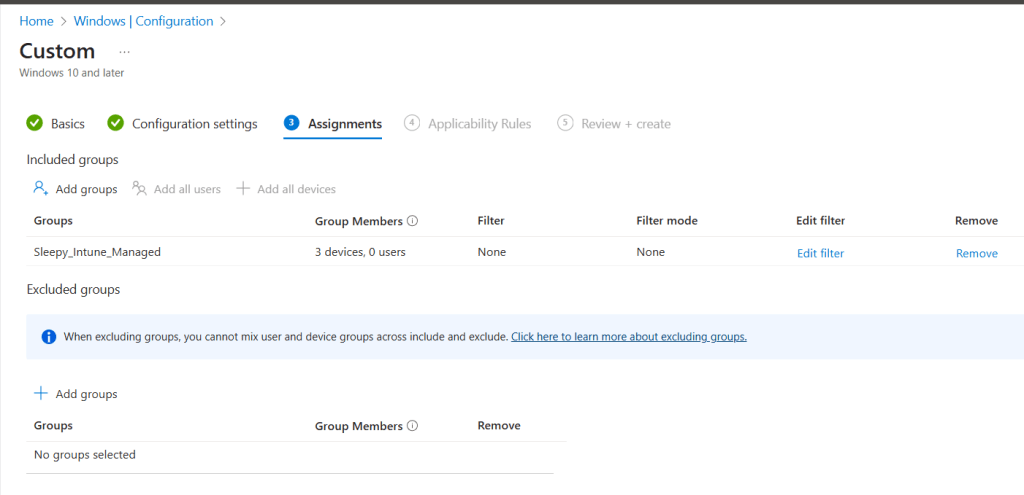The image size is (1024, 495).
Task: Click the Basics green checkmark icon
Action: pos(35,123)
